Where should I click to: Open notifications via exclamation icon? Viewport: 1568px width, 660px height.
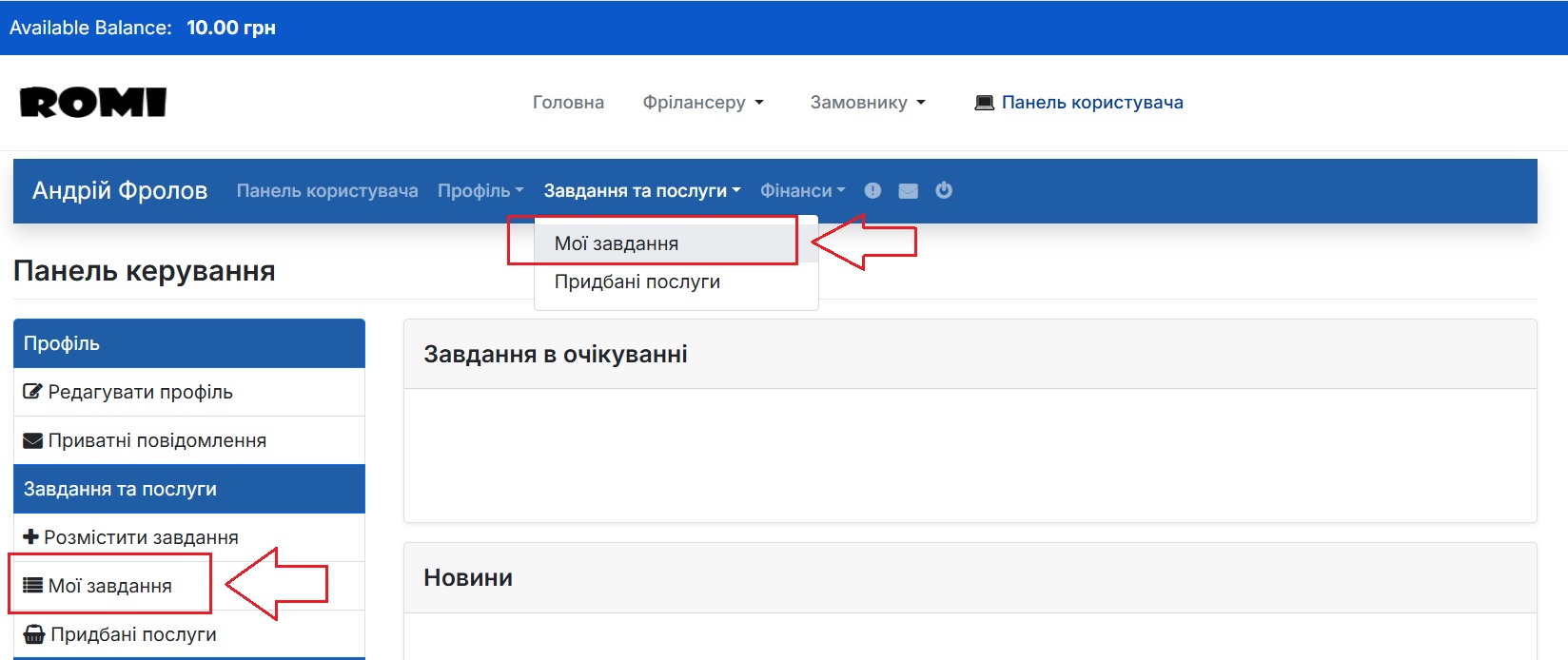tap(872, 191)
